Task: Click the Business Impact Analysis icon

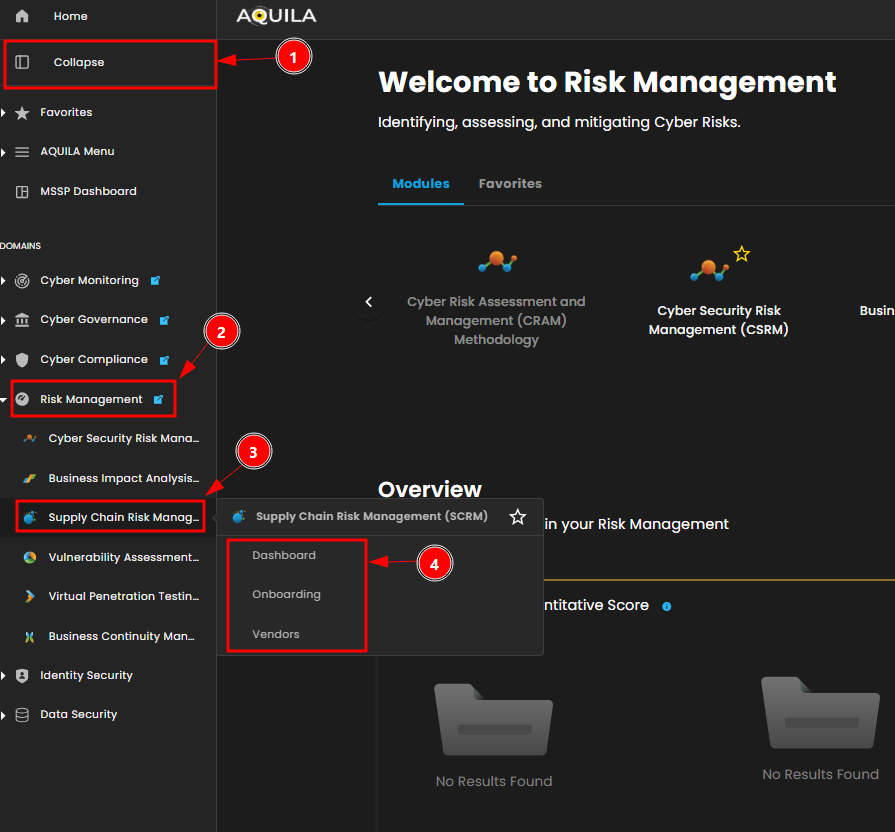Action: coord(30,478)
